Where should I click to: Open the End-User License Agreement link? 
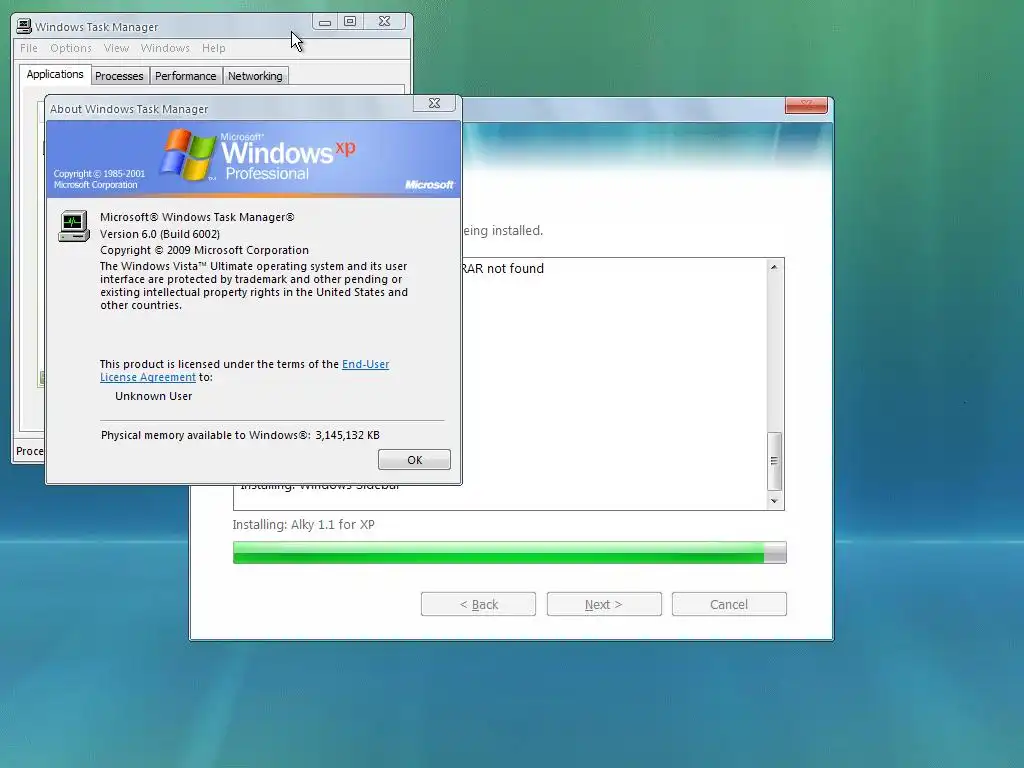tap(244, 370)
